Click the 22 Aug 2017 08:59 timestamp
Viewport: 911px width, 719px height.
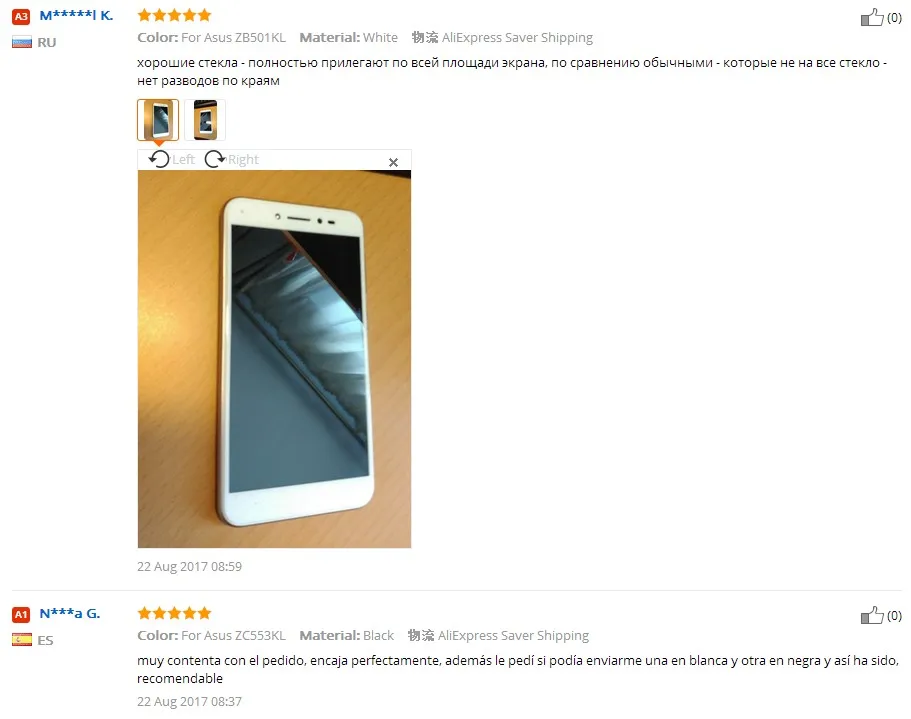(189, 566)
